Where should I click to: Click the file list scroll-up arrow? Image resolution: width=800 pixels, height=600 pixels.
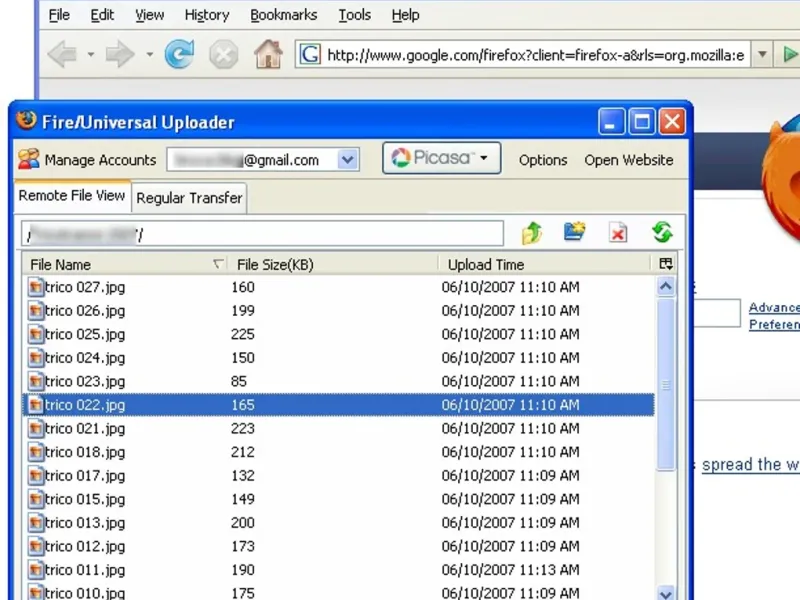pyautogui.click(x=665, y=286)
